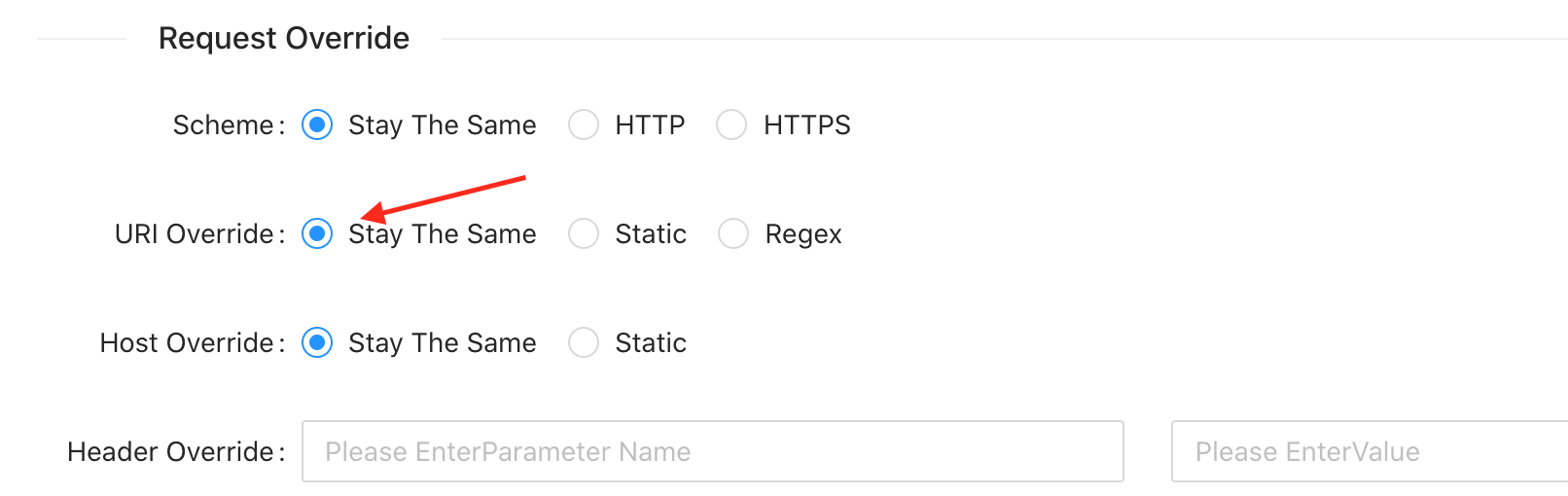Focus the header parameter name input field
Viewport: 1568px width, 496px height.
click(x=712, y=451)
